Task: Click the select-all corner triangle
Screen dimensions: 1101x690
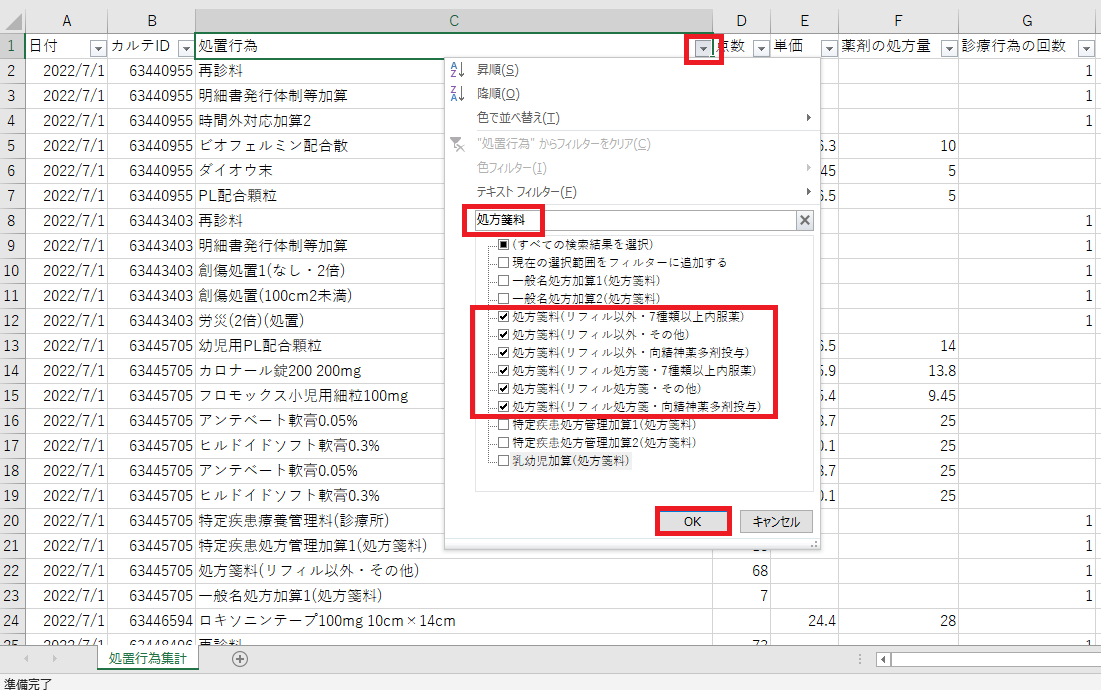Action: point(13,21)
